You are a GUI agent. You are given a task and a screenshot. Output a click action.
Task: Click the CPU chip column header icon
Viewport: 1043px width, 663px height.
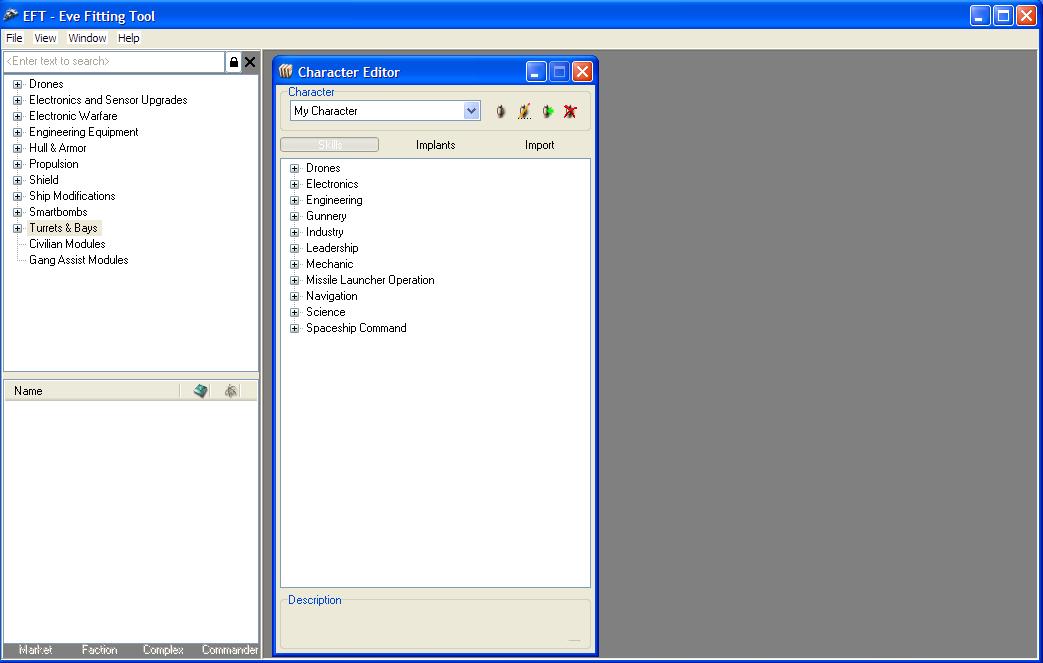point(200,391)
